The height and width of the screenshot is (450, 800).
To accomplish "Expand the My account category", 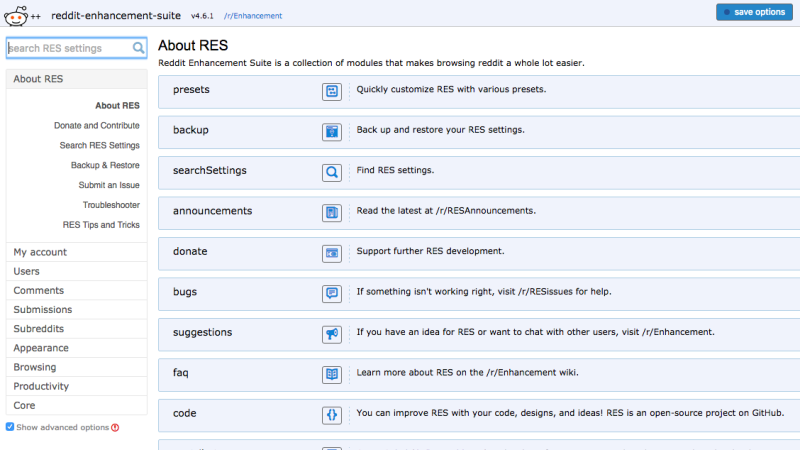I will coord(77,252).
